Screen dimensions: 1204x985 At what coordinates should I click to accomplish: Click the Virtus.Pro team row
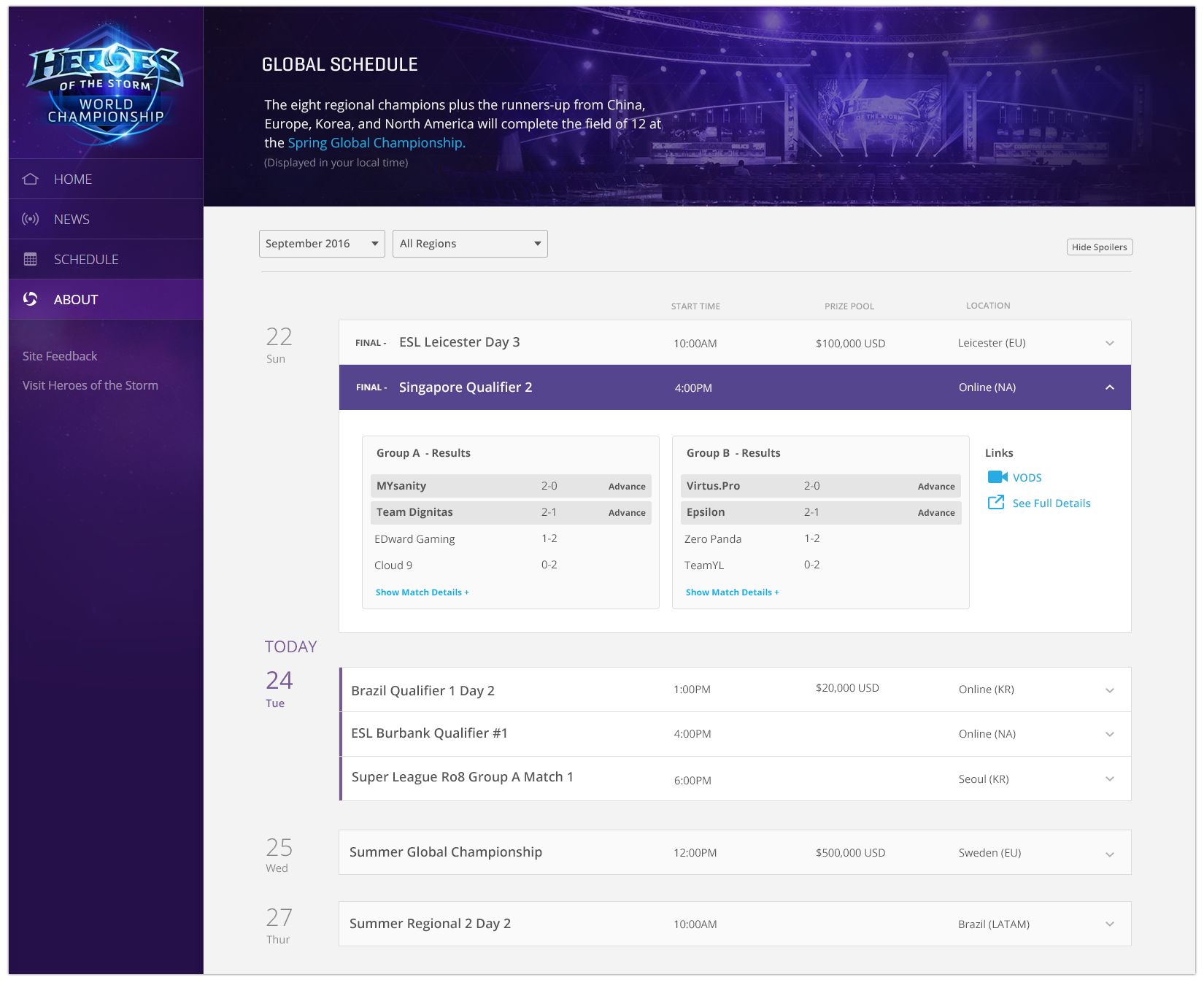(821, 486)
